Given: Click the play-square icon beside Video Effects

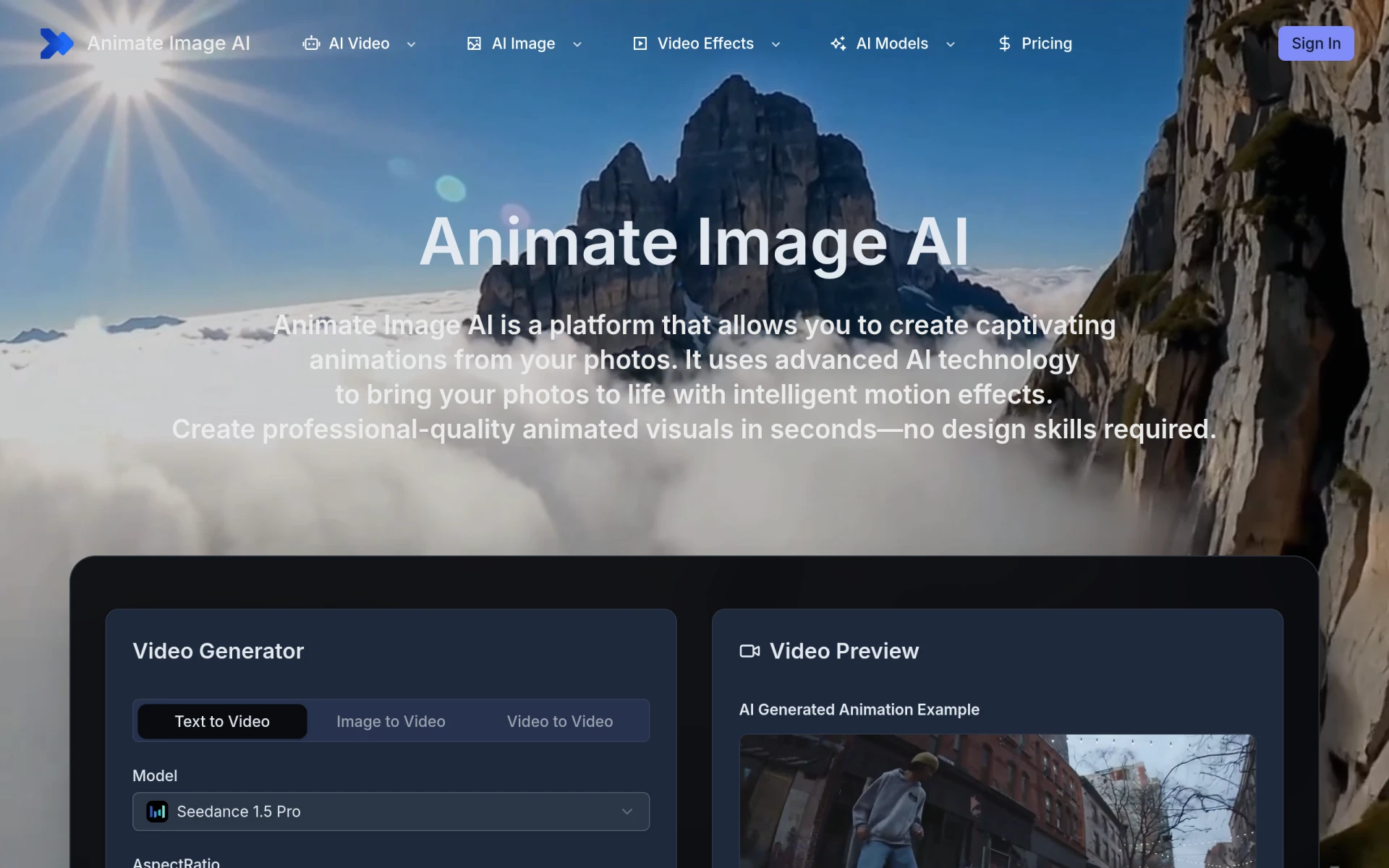Looking at the screenshot, I should coord(640,43).
